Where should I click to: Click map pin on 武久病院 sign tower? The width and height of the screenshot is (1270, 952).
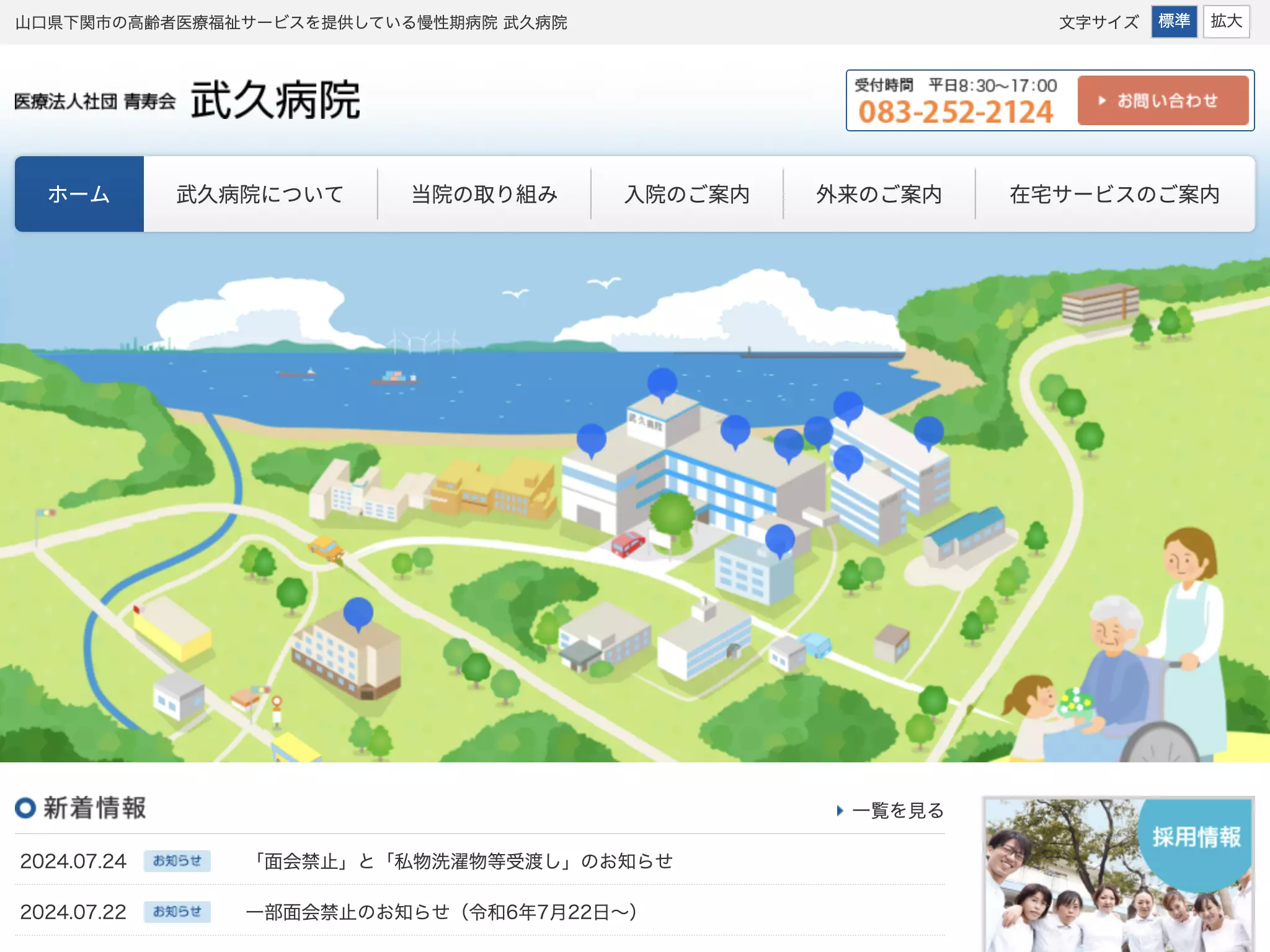[x=662, y=384]
